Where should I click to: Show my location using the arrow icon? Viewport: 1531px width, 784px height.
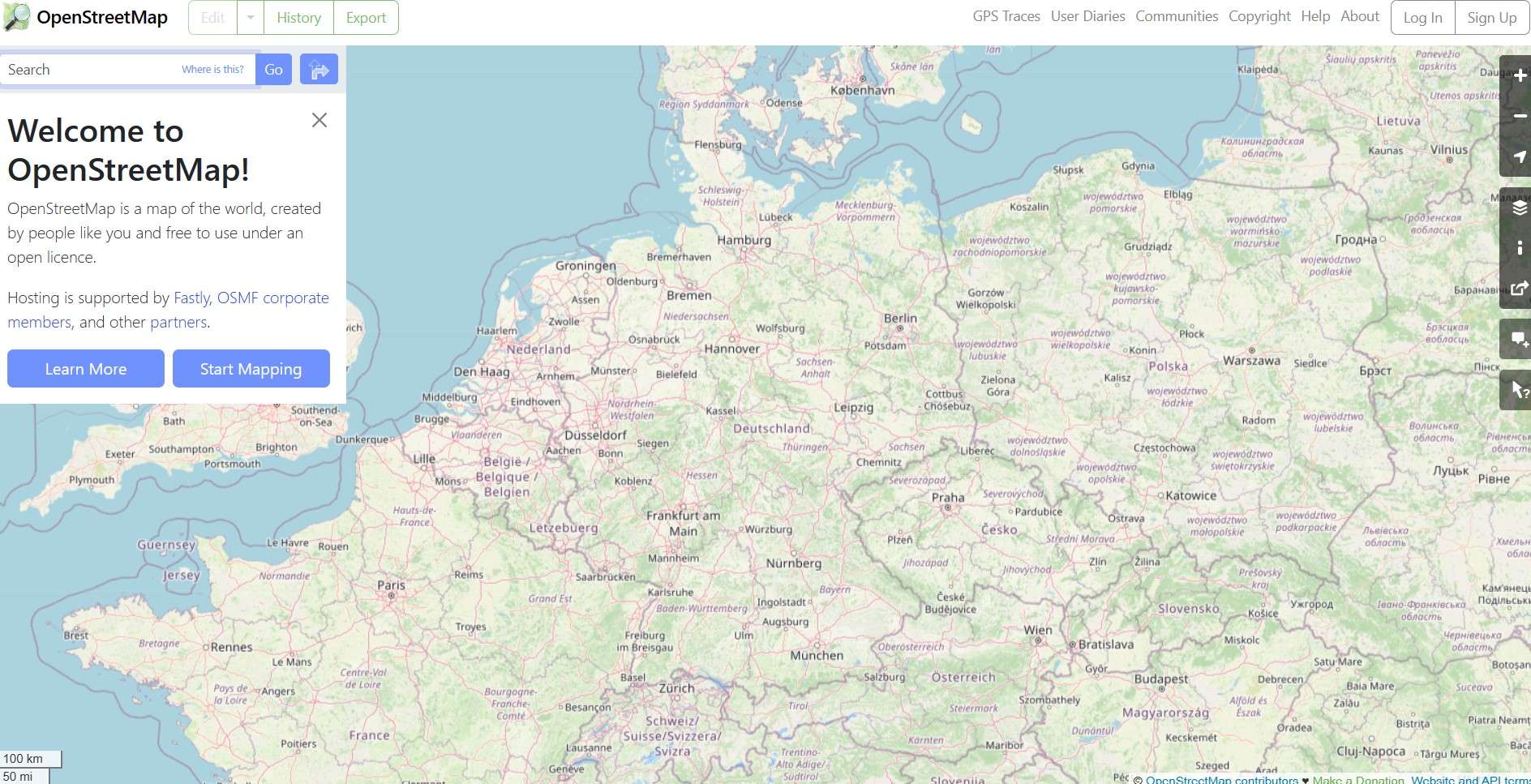(1519, 156)
